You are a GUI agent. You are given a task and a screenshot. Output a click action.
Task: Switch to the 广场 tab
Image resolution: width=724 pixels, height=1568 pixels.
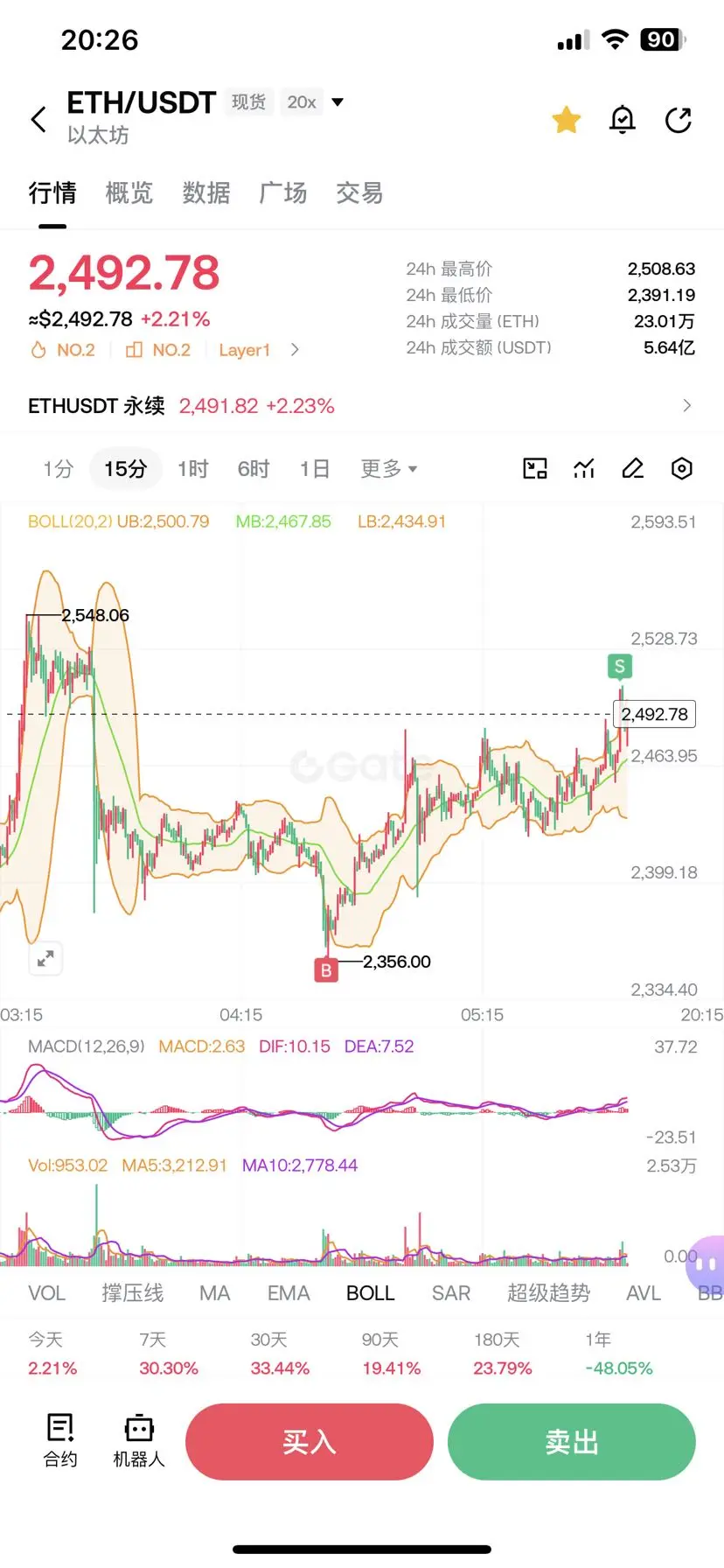point(283,192)
